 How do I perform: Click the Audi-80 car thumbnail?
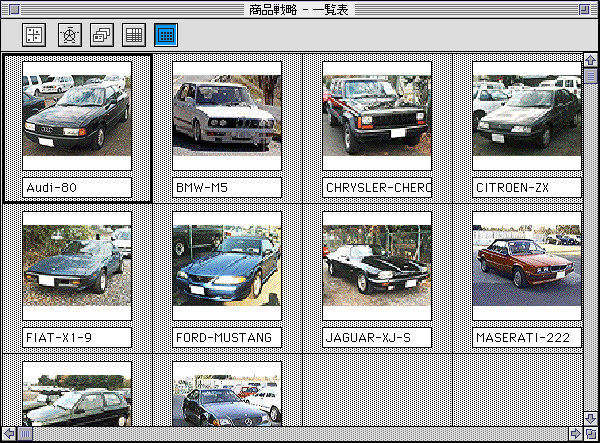(77, 116)
